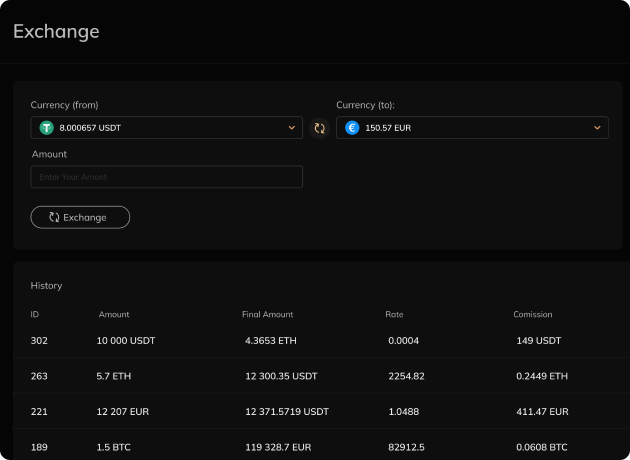Expand the Currency (to) dropdown chevron
Screen dimensions: 630x460
597,128
